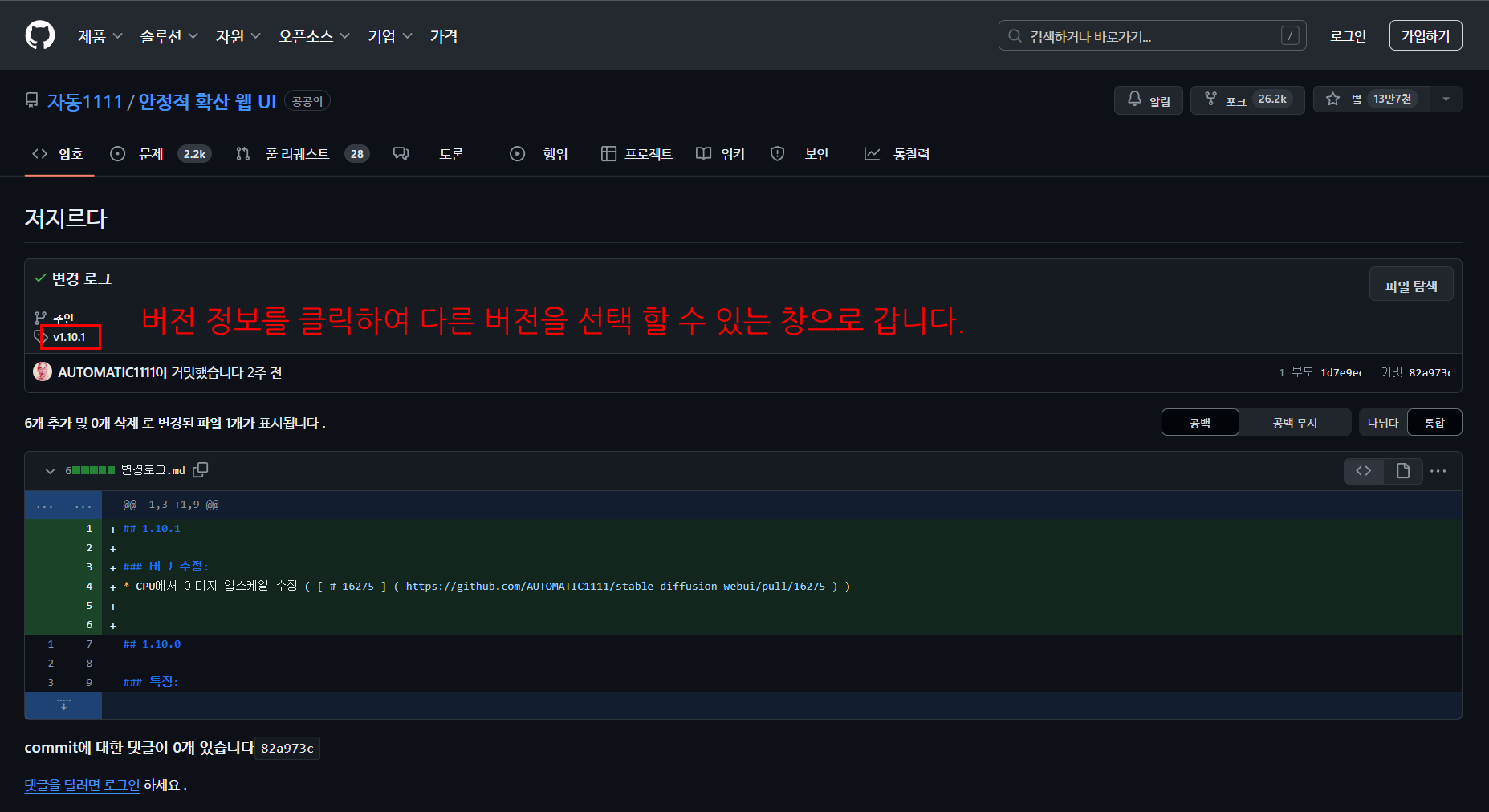Viewport: 1489px width, 812px height.
Task: Click the 가입하기 button
Action: (1426, 36)
